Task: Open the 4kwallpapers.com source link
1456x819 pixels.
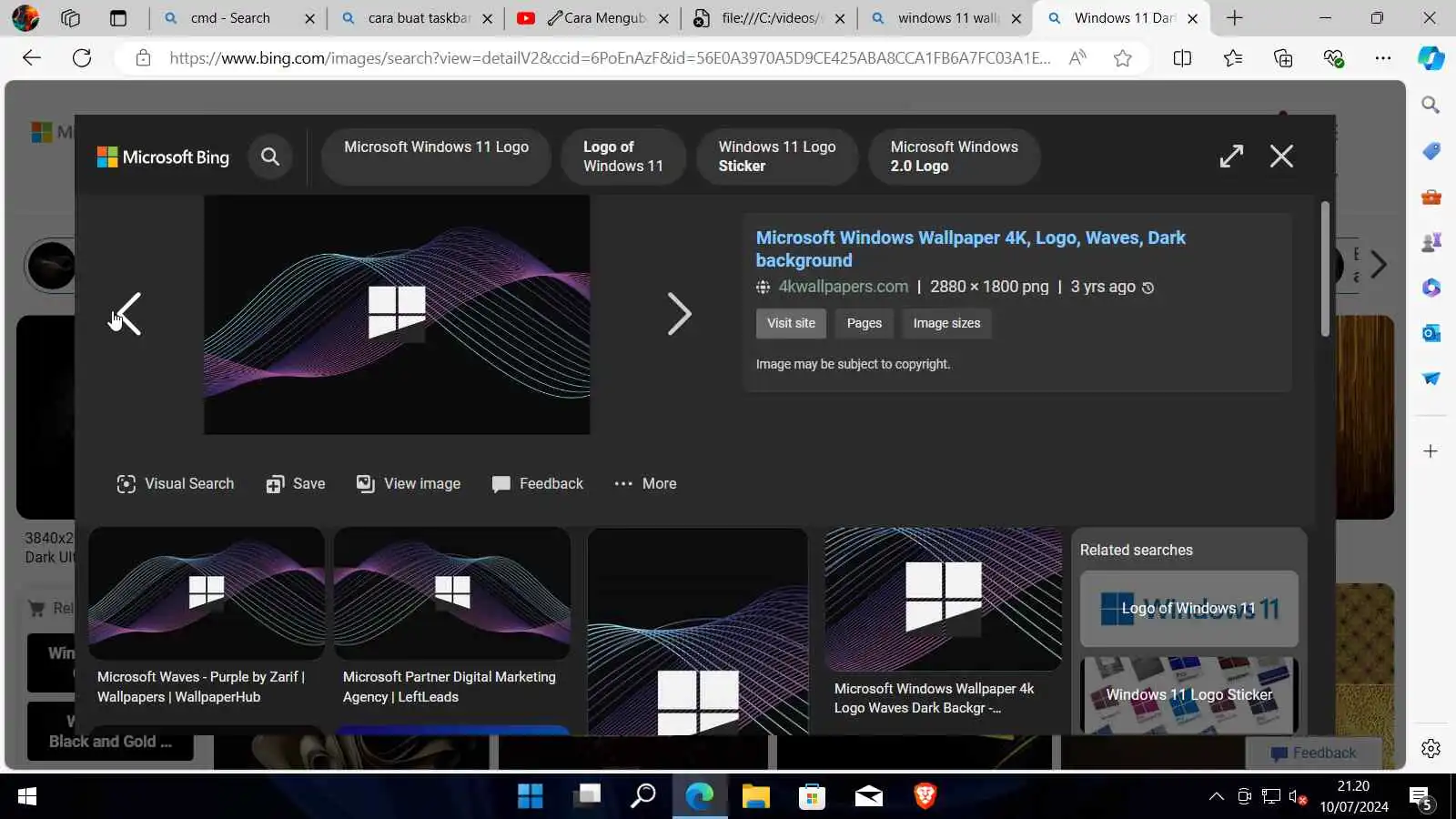Action: [844, 287]
